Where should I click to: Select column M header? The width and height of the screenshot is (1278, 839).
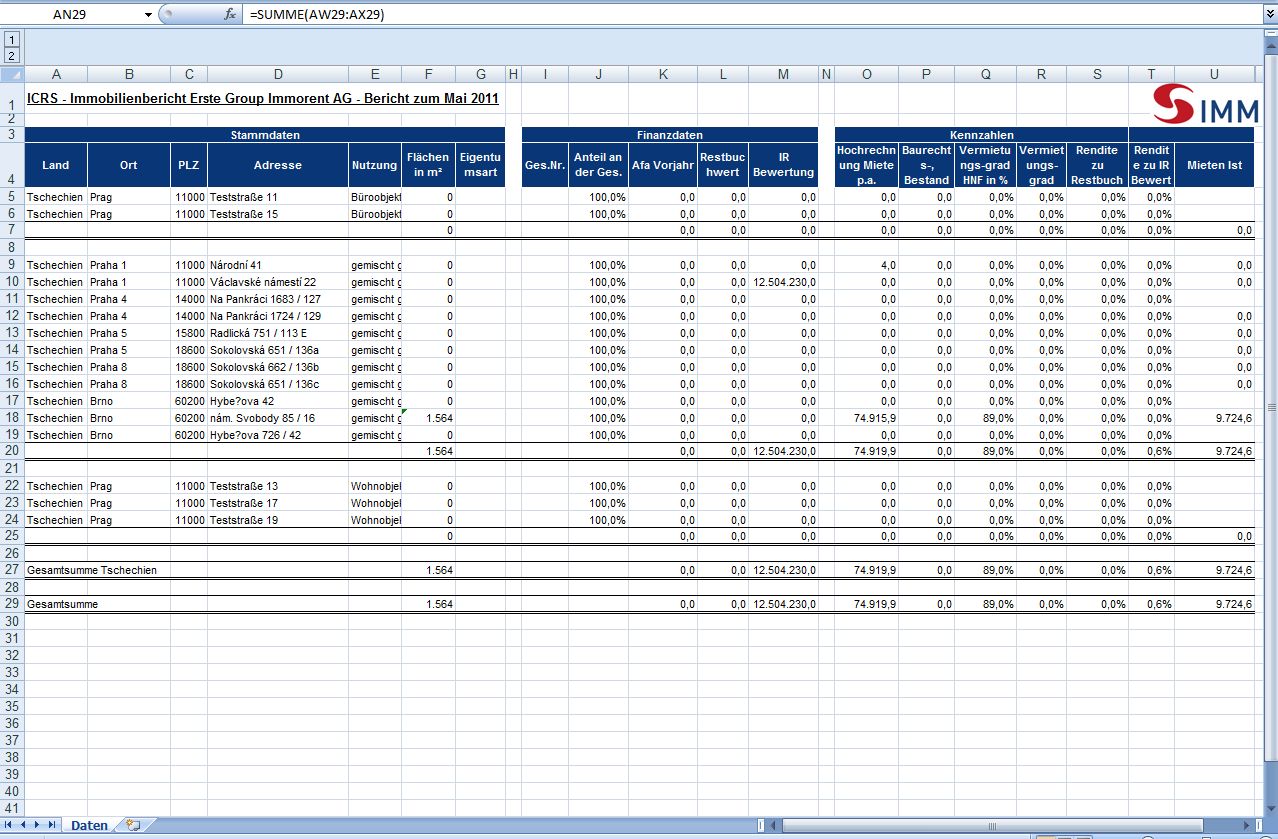click(x=783, y=74)
